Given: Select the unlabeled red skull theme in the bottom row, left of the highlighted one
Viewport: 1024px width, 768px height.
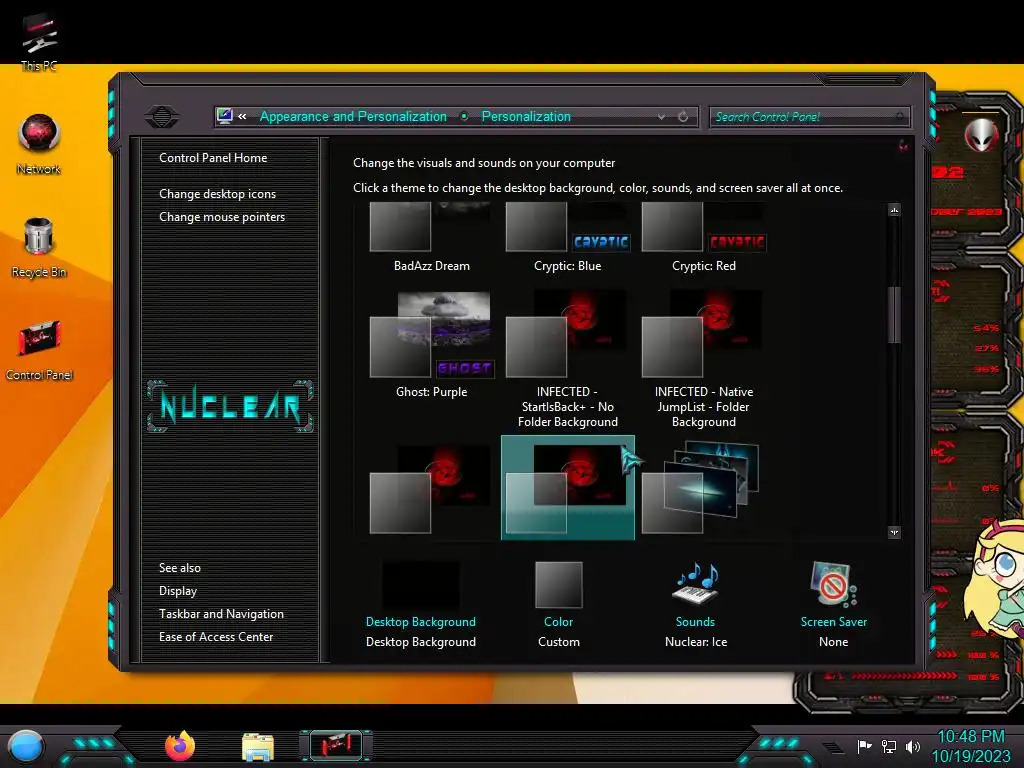Looking at the screenshot, I should (x=432, y=489).
